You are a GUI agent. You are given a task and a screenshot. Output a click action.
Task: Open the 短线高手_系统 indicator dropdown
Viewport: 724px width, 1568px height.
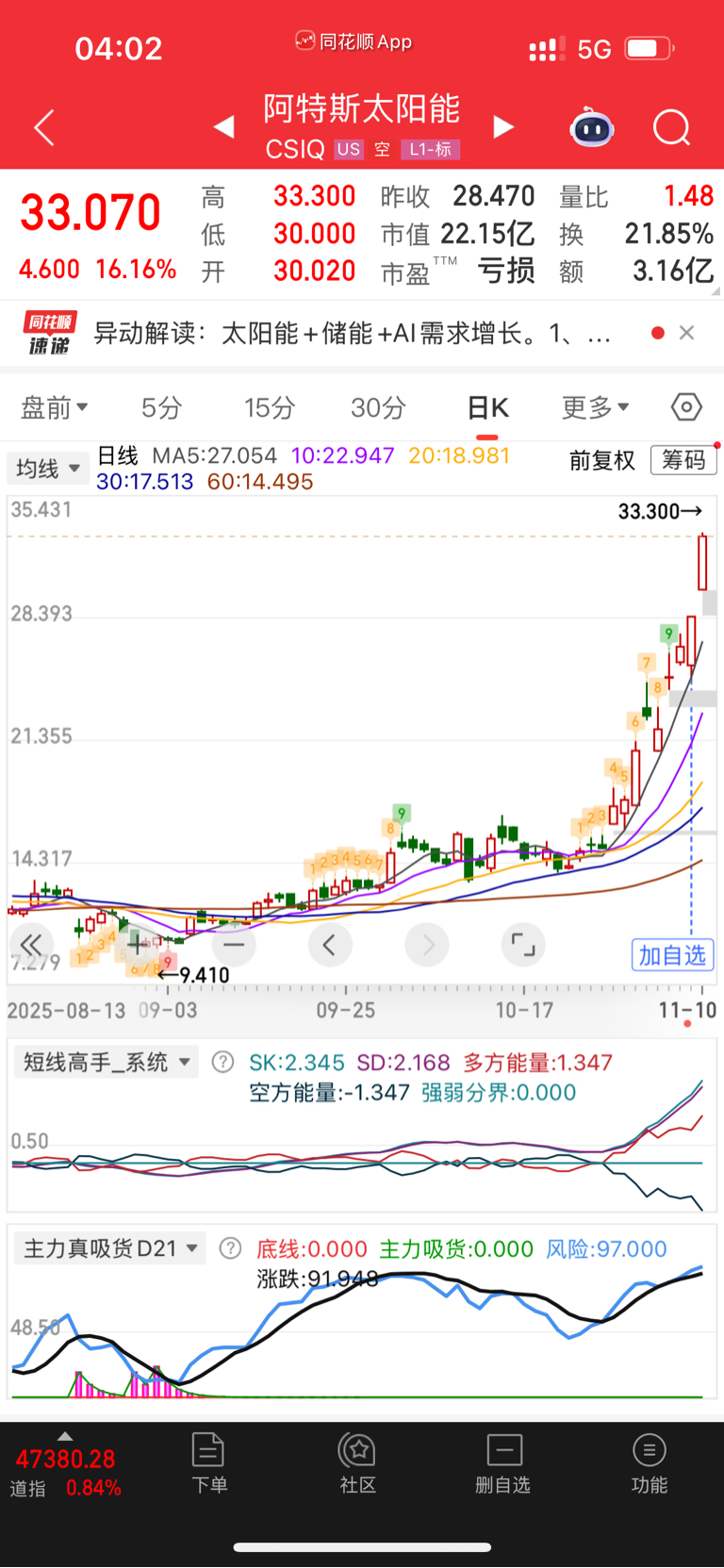[x=106, y=1063]
